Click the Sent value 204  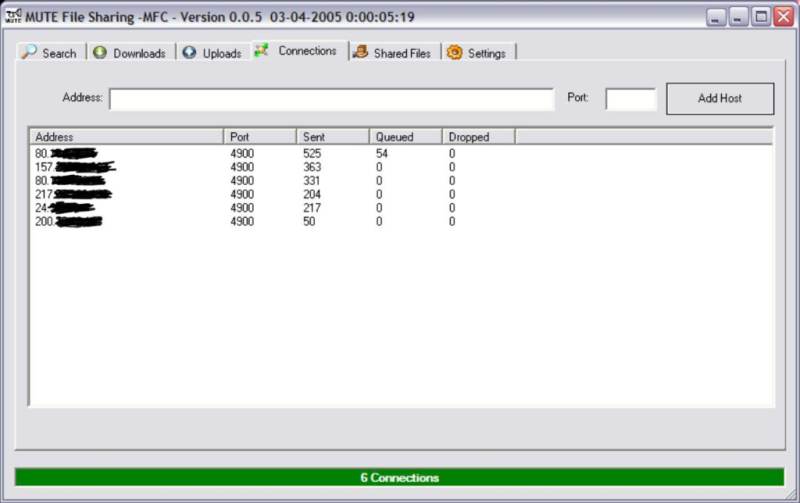[x=312, y=194]
